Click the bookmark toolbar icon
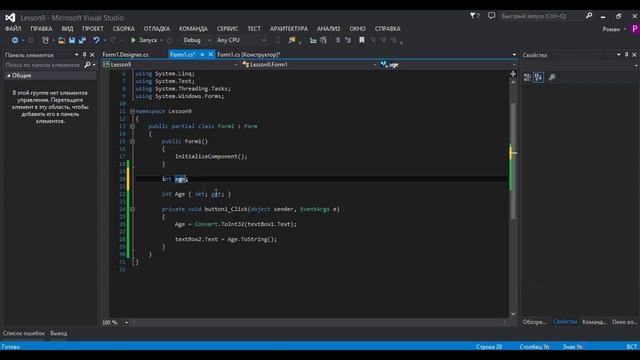The image size is (640, 360). point(362,40)
